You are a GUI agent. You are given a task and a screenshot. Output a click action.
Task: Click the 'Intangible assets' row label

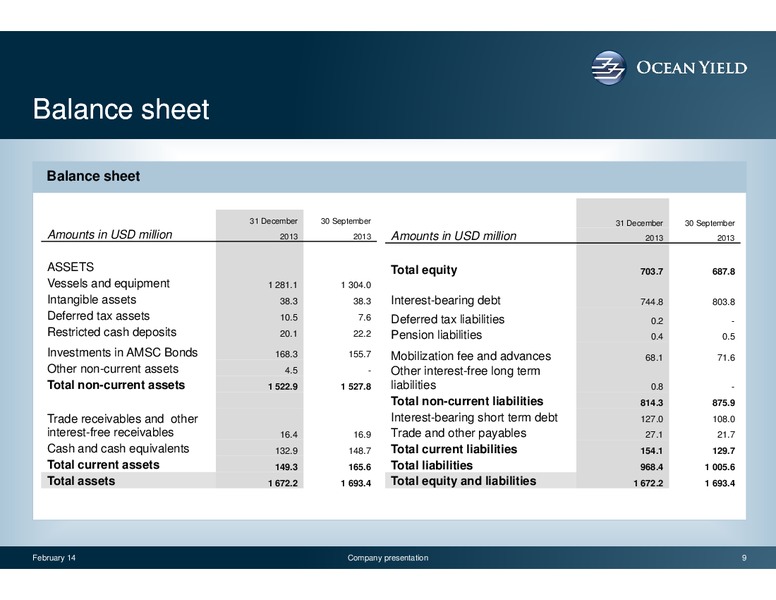tap(92, 300)
